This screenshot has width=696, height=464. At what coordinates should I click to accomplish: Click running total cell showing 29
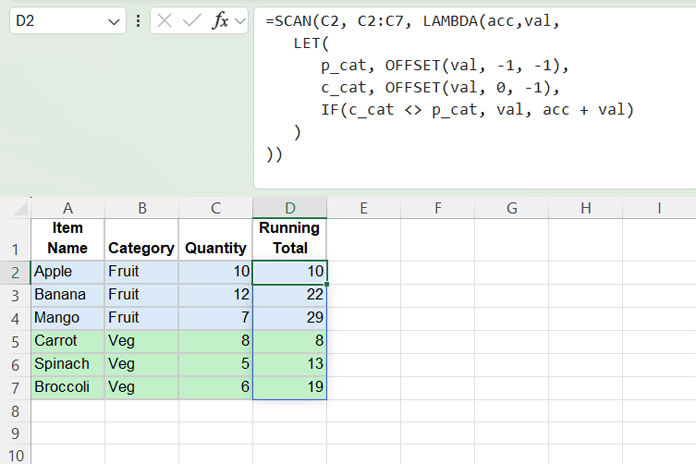tap(290, 318)
